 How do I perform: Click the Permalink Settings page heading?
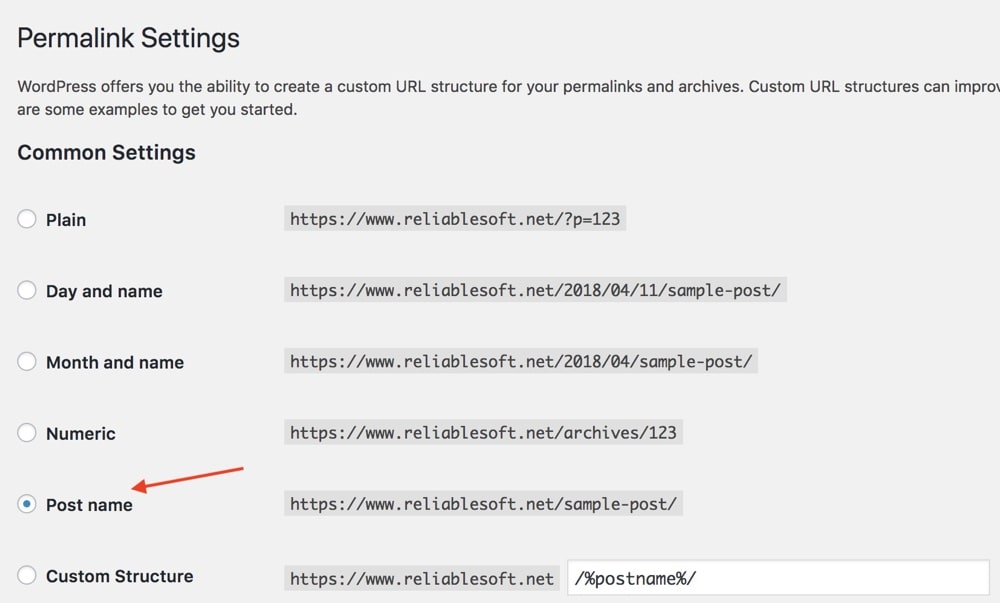[x=129, y=38]
